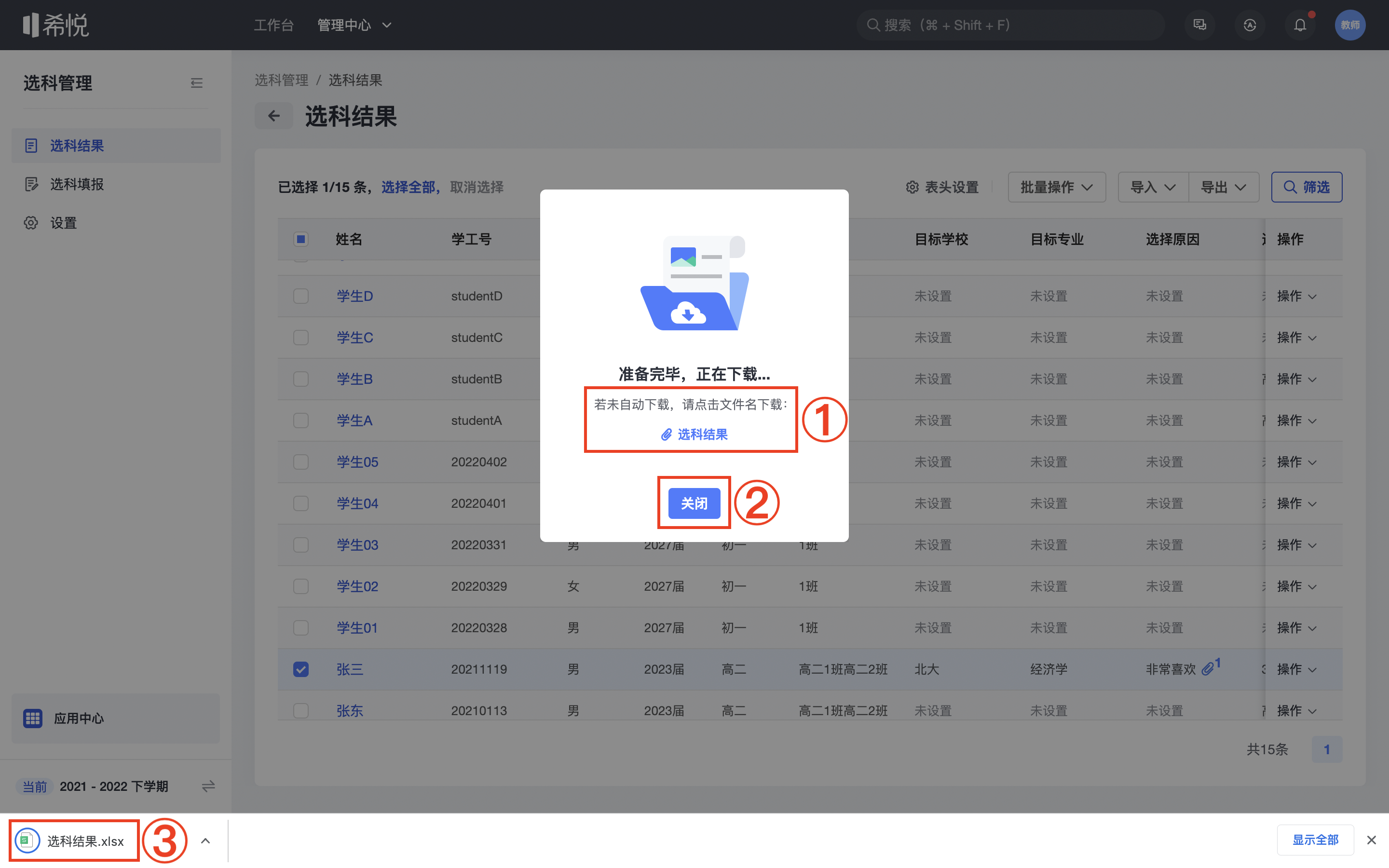Click the 关闭 button in dialog
1389x868 pixels.
tap(694, 503)
